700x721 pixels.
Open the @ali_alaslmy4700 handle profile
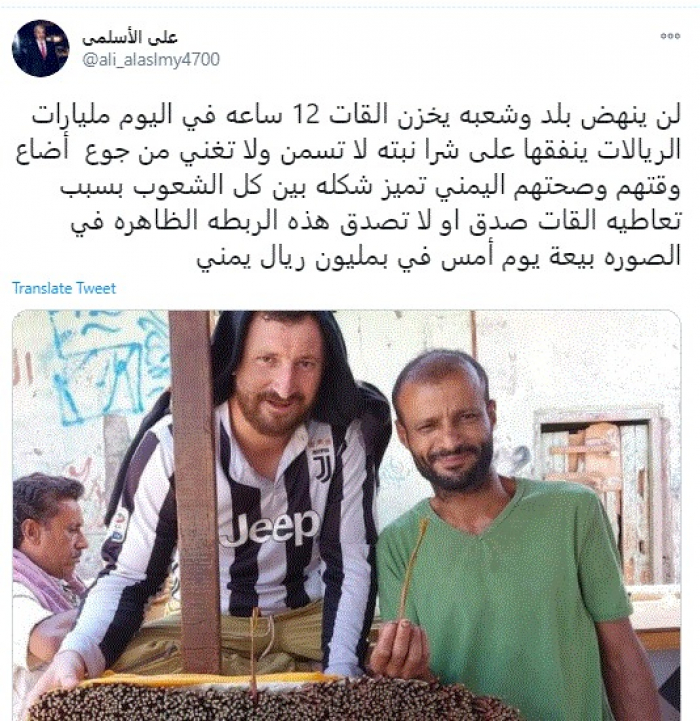[151, 60]
